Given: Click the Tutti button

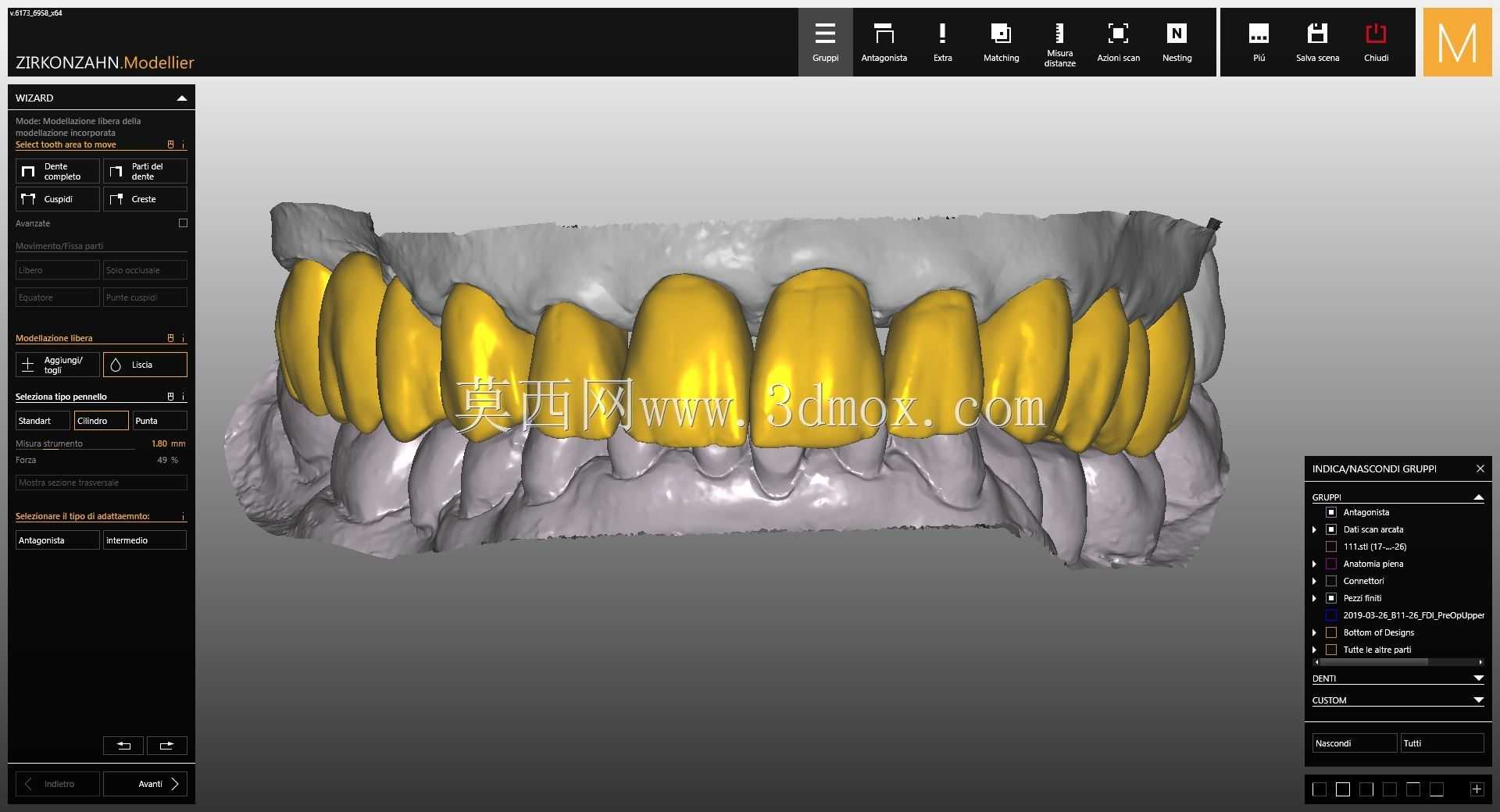Looking at the screenshot, I should [1442, 743].
